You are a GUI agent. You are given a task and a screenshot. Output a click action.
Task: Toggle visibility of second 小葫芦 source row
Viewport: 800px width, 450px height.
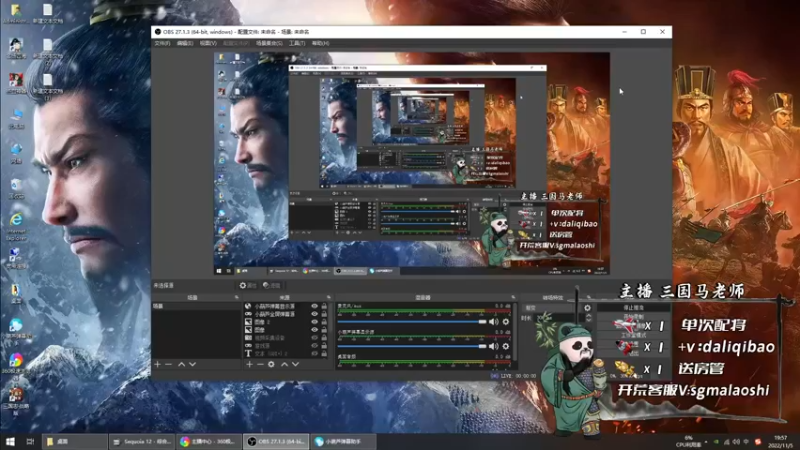click(x=314, y=314)
